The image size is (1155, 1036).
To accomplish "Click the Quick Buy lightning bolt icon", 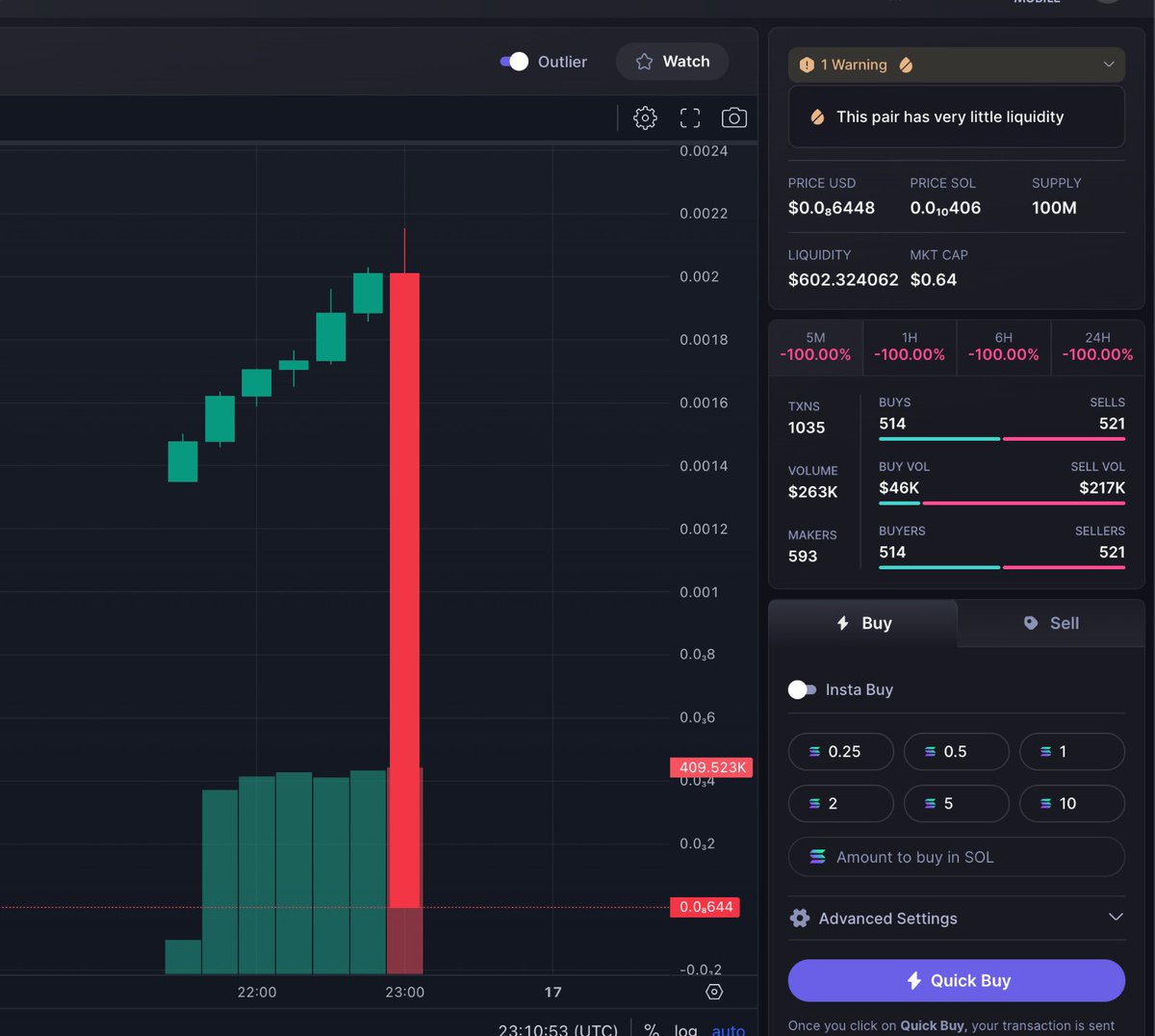I will 914,980.
